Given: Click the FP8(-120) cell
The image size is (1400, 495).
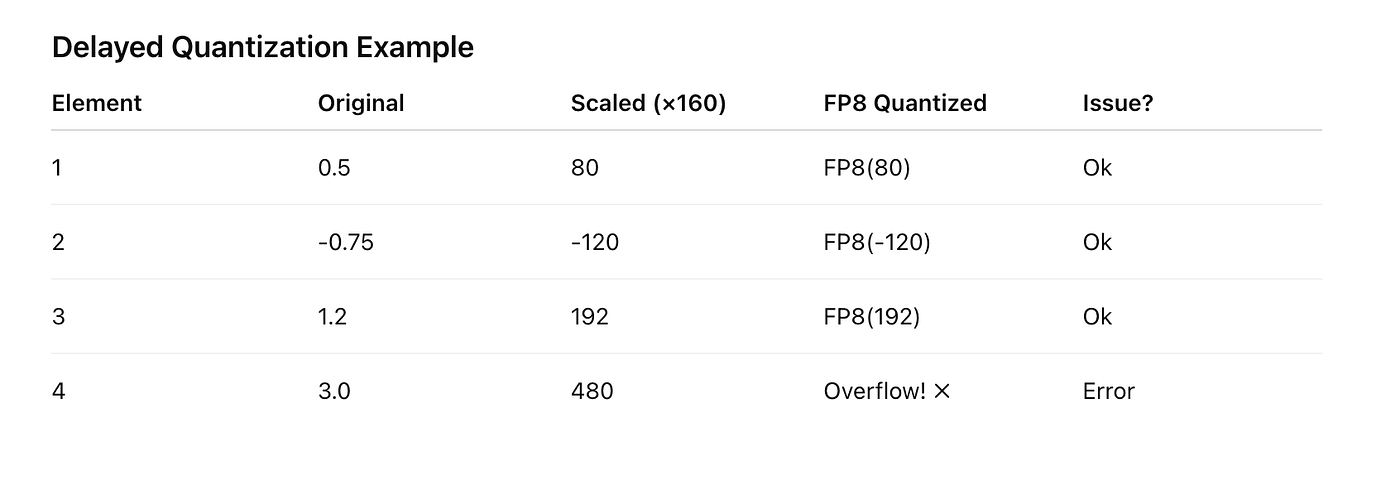Looking at the screenshot, I should (877, 242).
